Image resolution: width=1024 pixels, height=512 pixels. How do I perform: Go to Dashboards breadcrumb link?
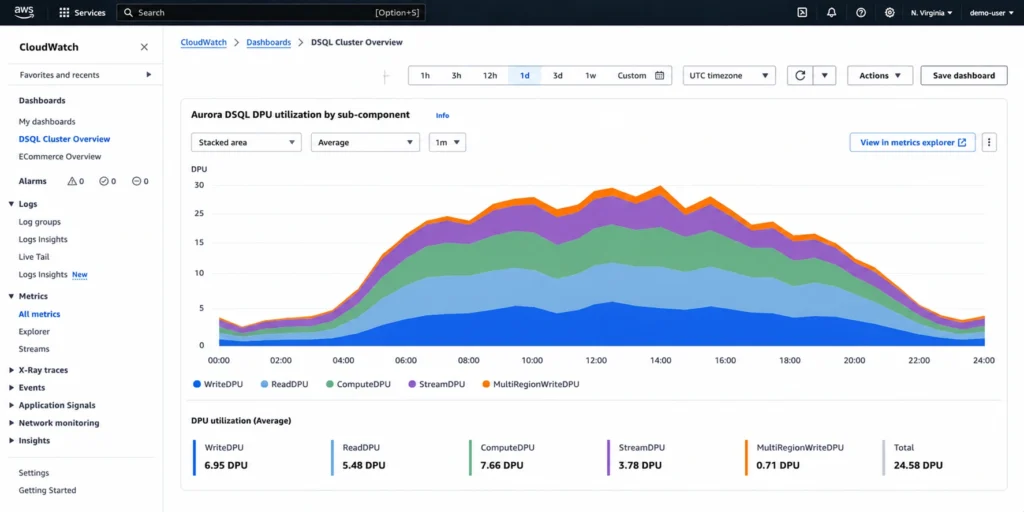click(x=268, y=42)
